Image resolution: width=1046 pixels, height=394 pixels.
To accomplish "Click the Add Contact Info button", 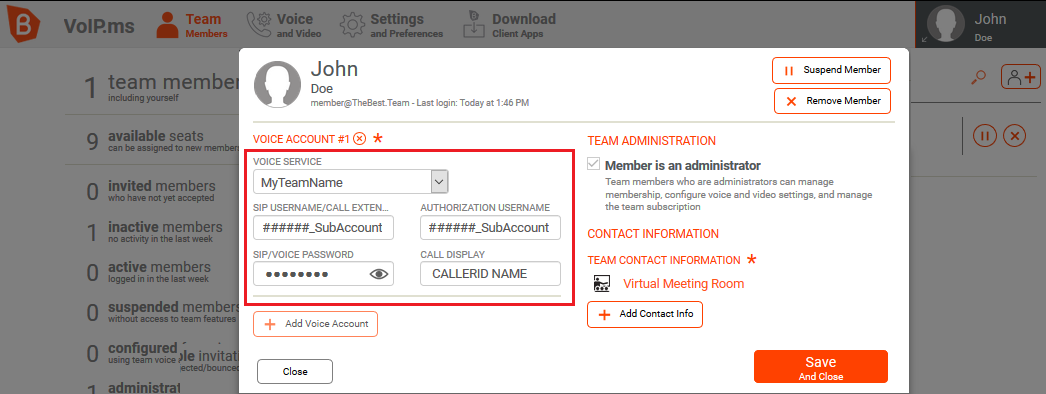I will coord(644,314).
